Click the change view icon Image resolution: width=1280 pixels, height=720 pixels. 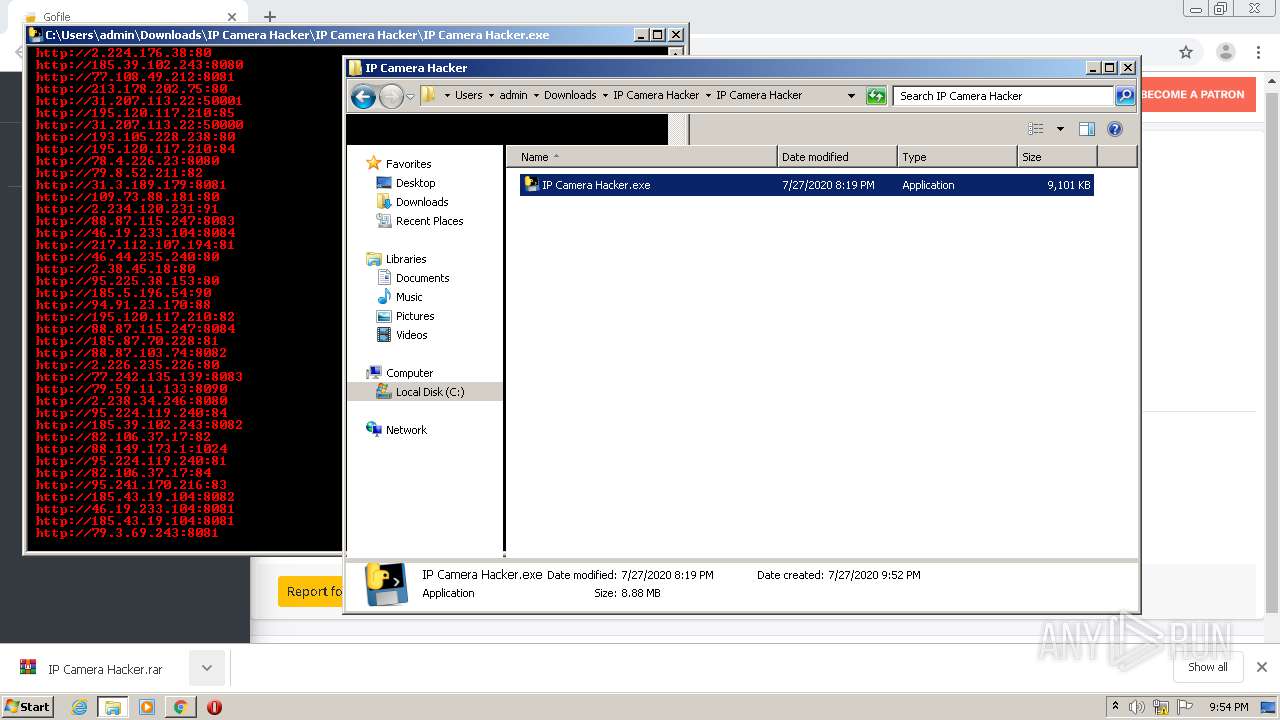pyautogui.click(x=1036, y=129)
